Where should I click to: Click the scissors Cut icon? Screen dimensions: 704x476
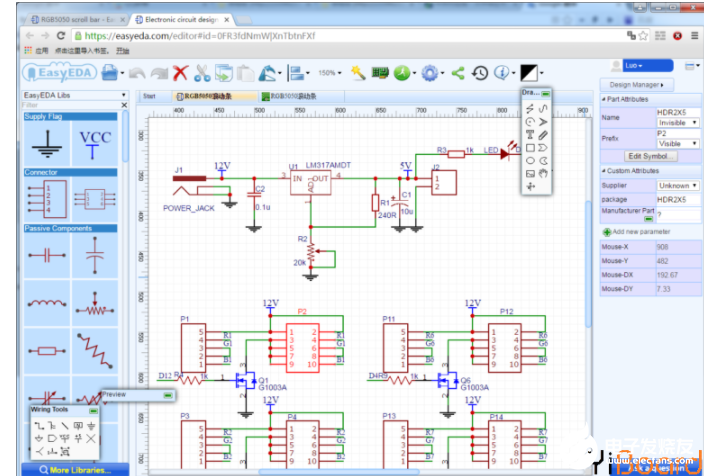coord(202,73)
